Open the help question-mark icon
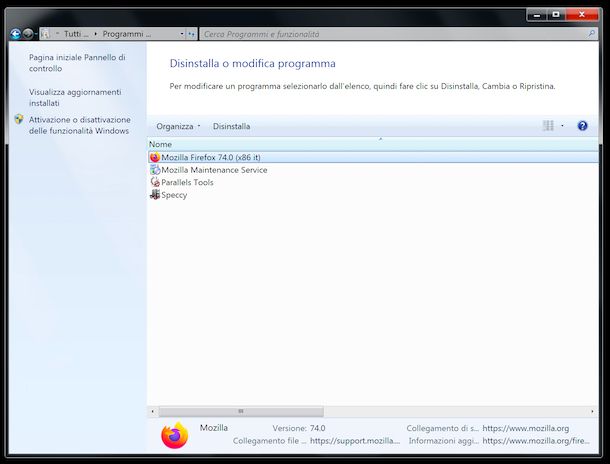The height and width of the screenshot is (464, 610). 582,126
